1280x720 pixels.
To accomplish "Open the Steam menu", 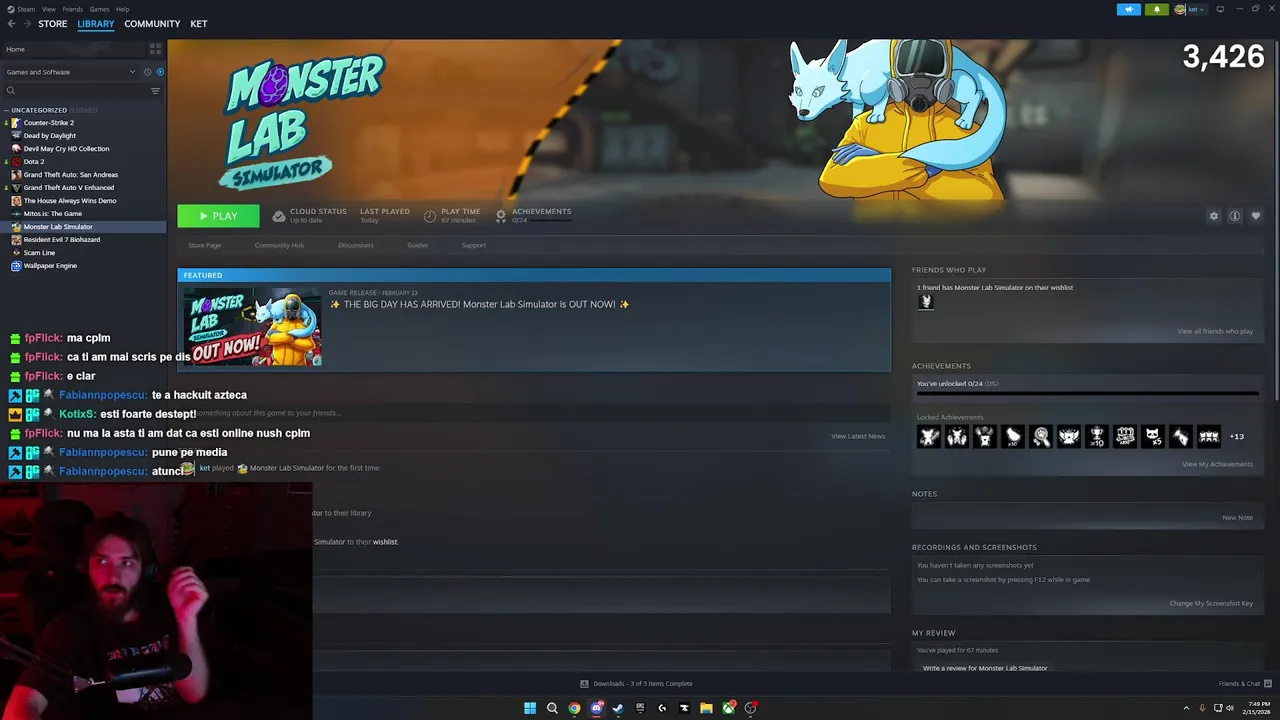I will point(24,9).
